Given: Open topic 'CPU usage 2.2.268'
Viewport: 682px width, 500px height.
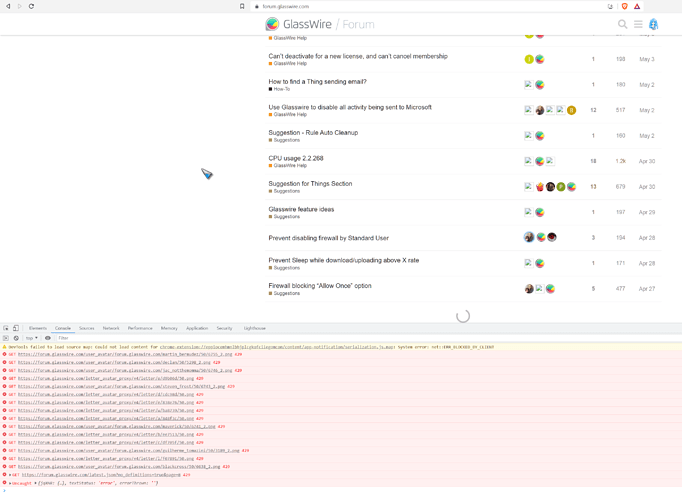Looking at the screenshot, I should tap(296, 158).
